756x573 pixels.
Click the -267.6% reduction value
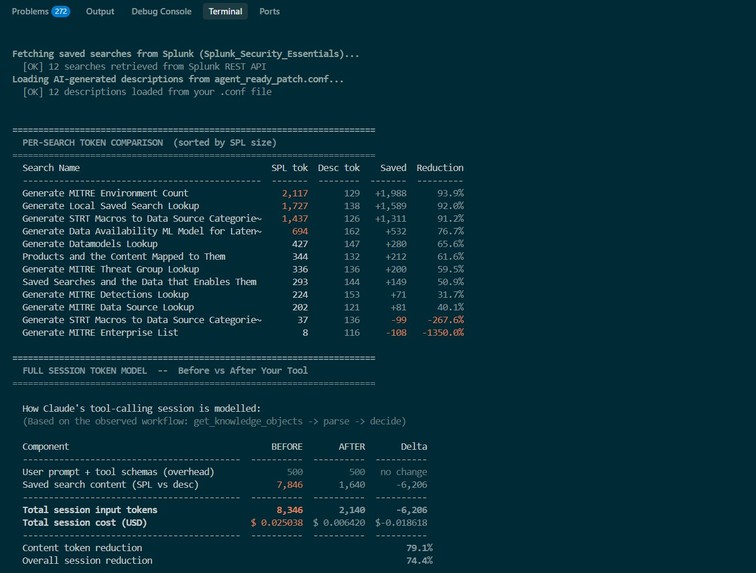point(446,320)
